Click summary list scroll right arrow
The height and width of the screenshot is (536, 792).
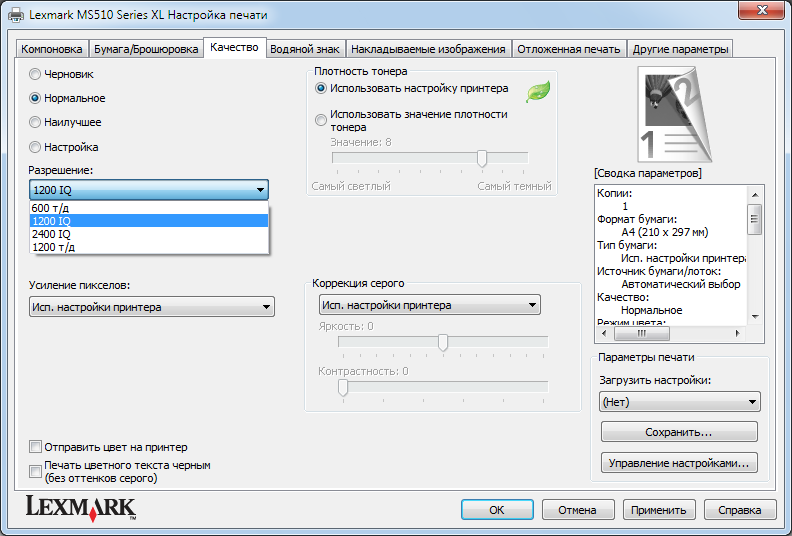click(x=738, y=333)
